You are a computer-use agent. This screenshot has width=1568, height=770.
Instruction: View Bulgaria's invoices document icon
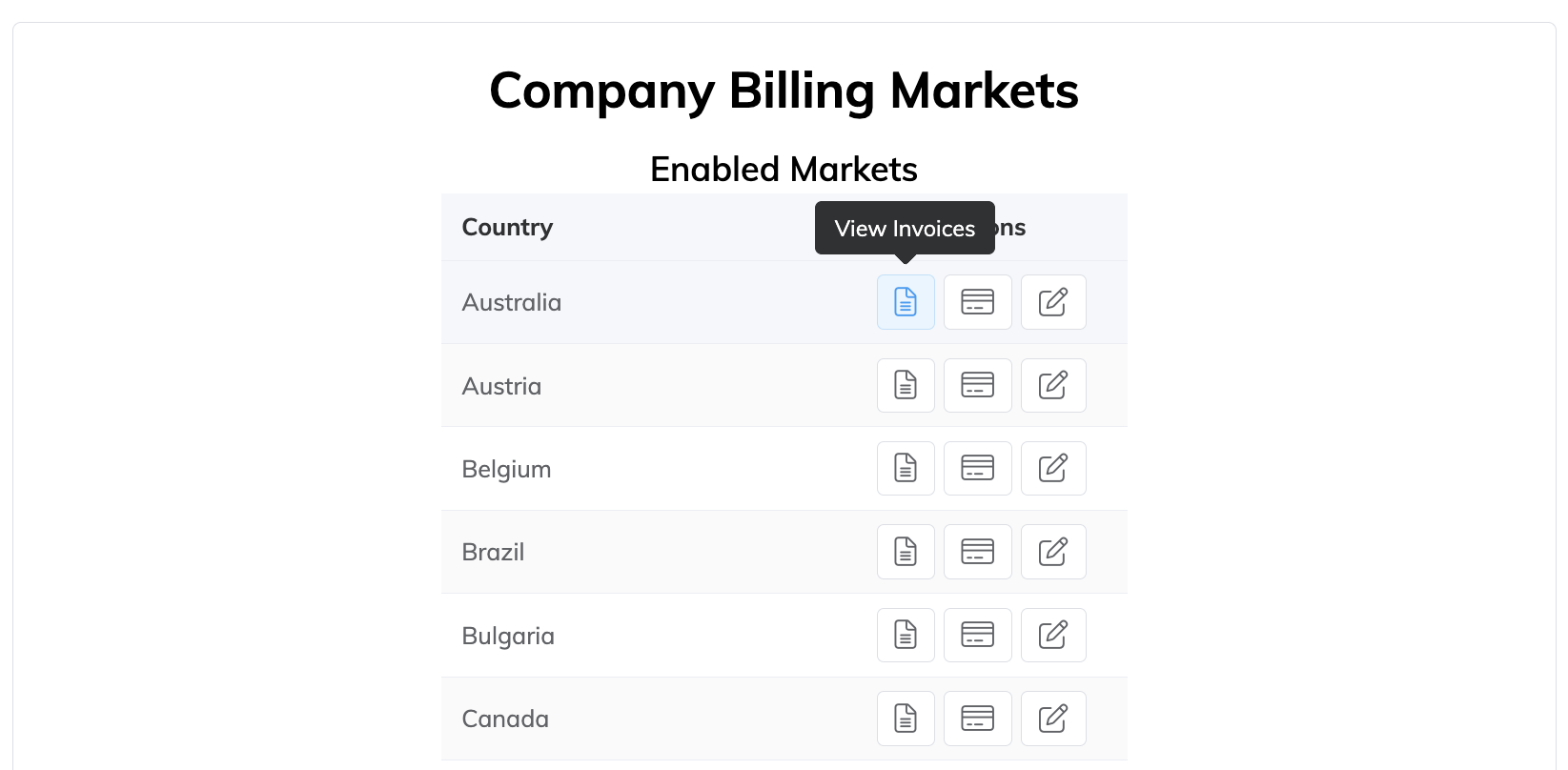tap(906, 635)
